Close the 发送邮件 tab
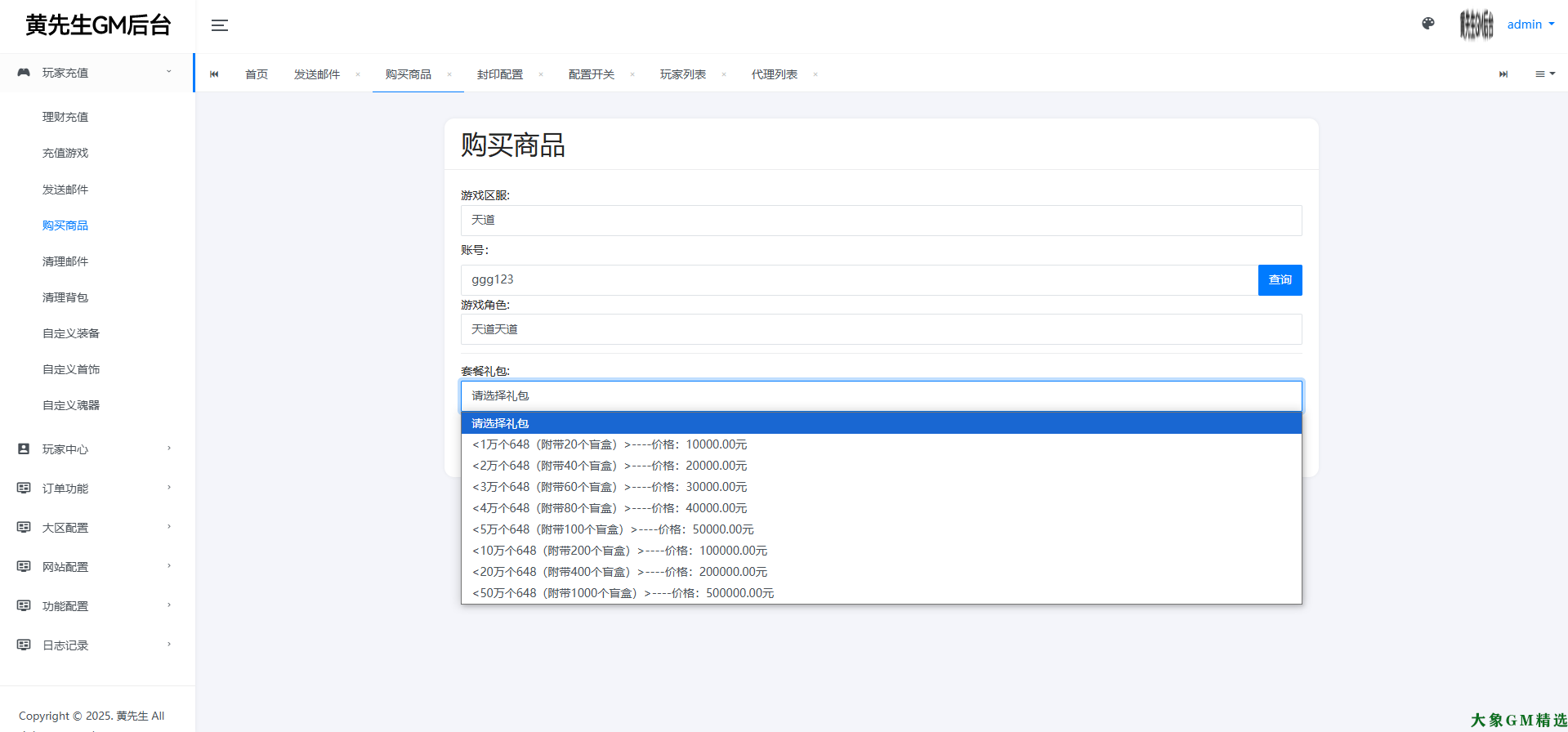 [x=358, y=74]
